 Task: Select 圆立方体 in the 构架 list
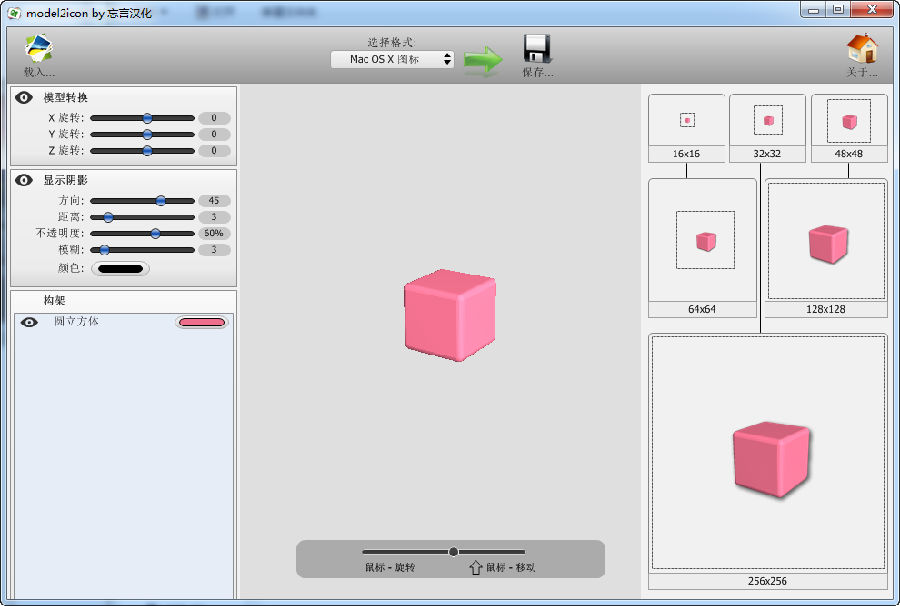click(80, 322)
